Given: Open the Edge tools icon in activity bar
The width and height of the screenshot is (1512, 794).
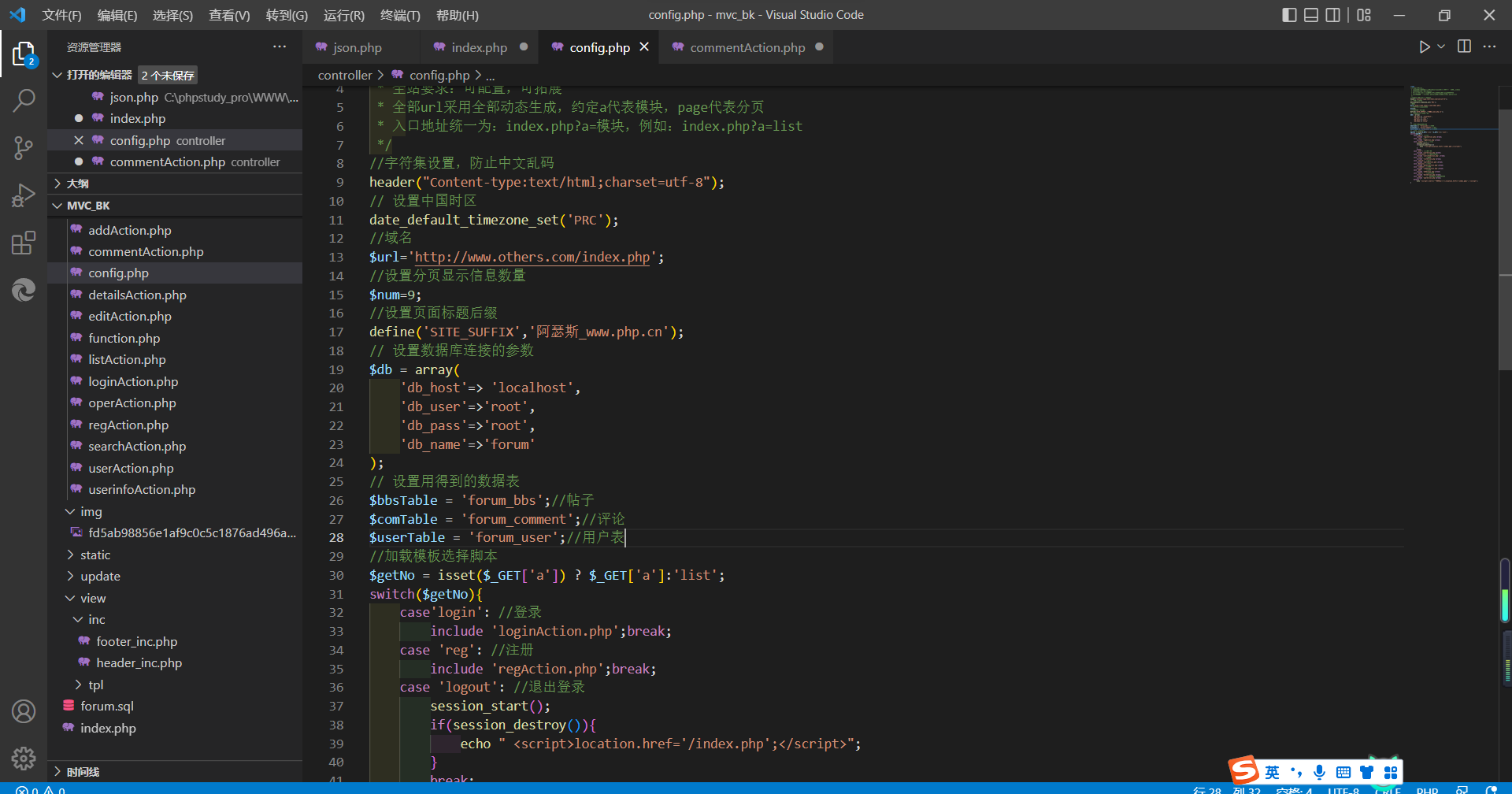Looking at the screenshot, I should point(24,290).
